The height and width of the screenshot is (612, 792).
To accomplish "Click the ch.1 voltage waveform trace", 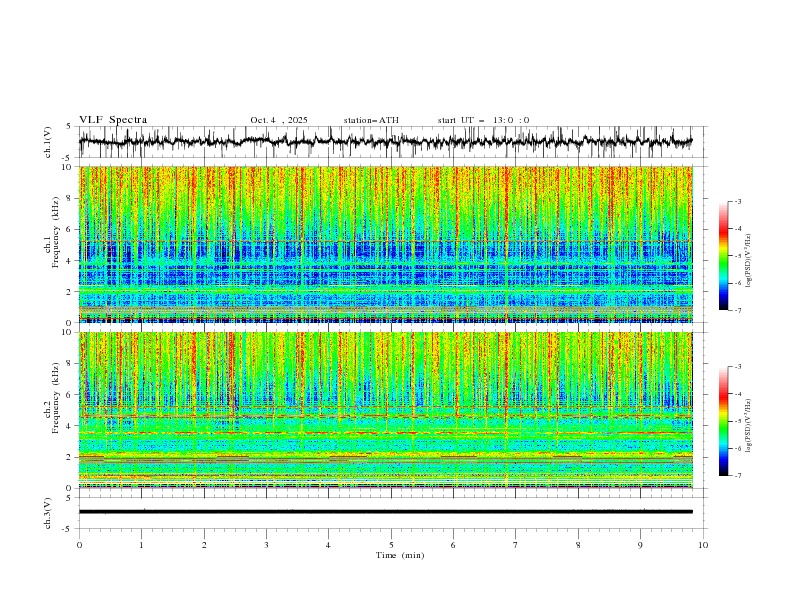I will coord(385,142).
